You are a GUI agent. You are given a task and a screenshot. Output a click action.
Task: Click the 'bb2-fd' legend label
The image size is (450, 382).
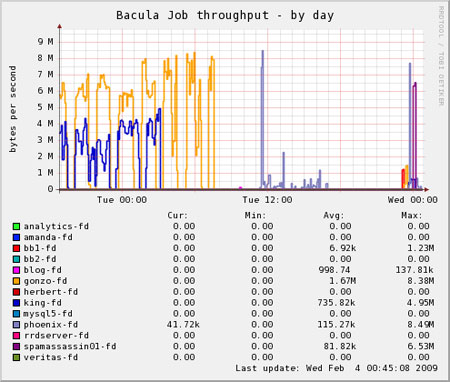click(x=40, y=259)
